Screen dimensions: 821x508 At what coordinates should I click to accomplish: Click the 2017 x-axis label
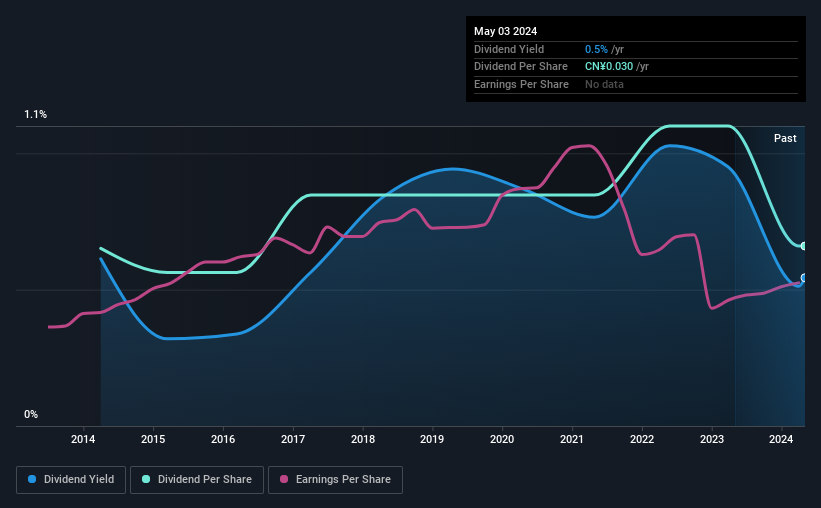click(x=293, y=439)
